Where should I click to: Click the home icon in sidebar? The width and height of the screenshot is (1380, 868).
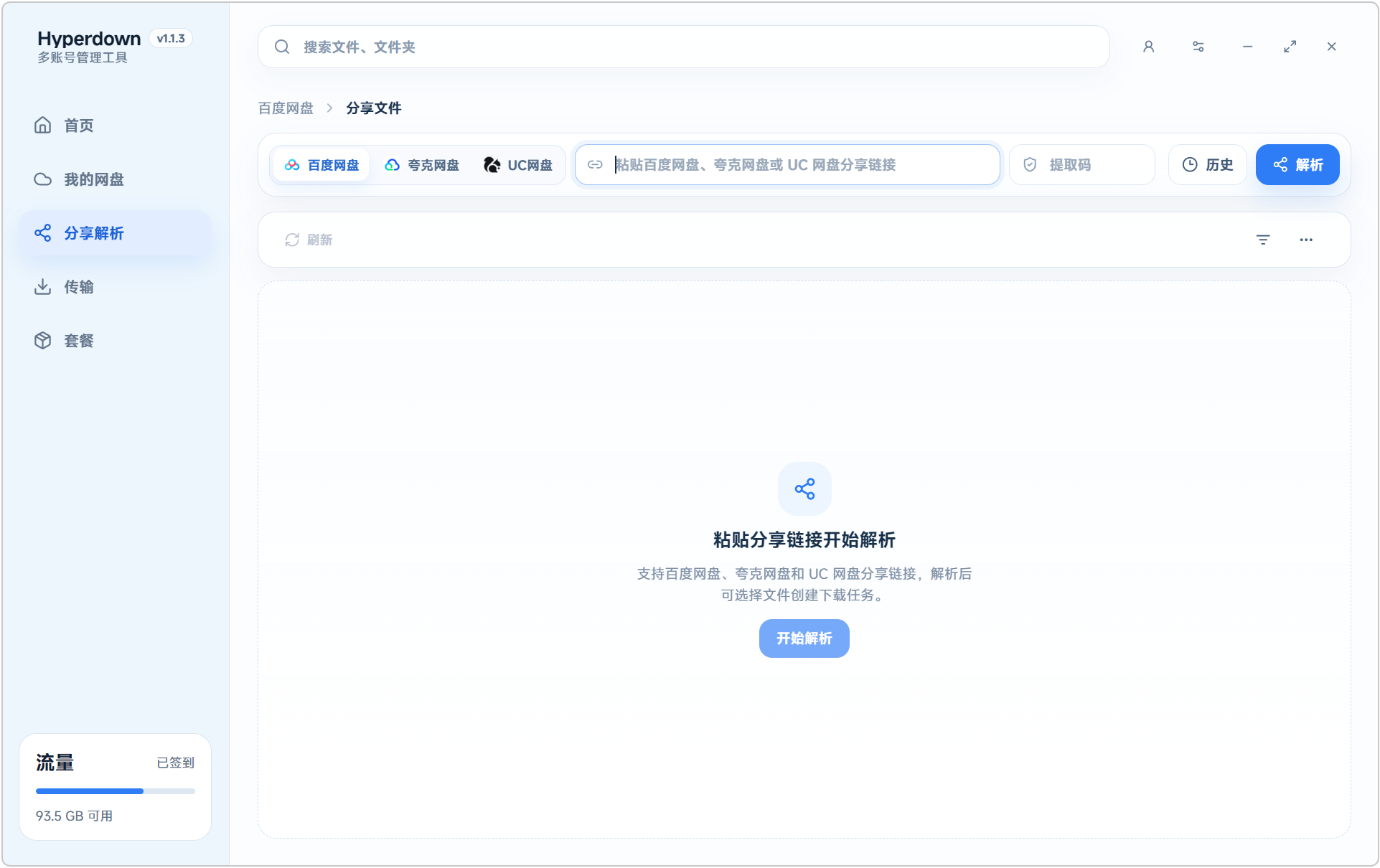(x=43, y=126)
